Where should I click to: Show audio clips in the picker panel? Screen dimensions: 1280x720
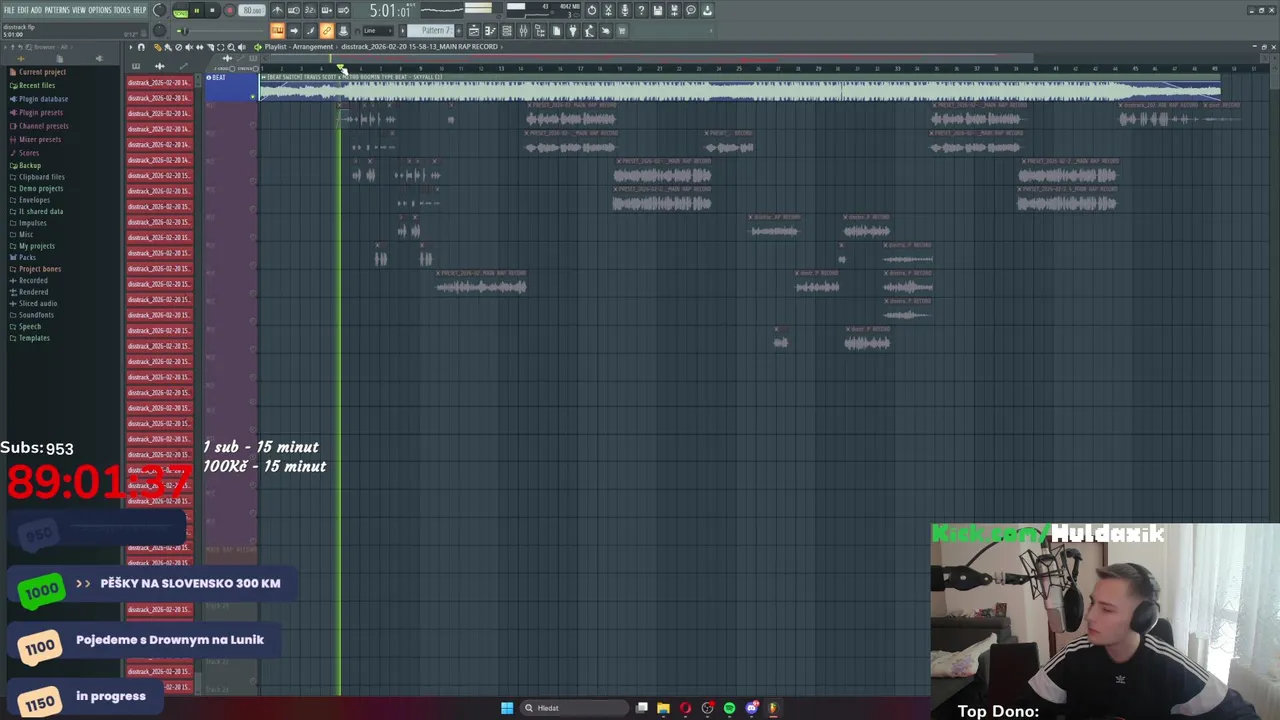point(160,66)
